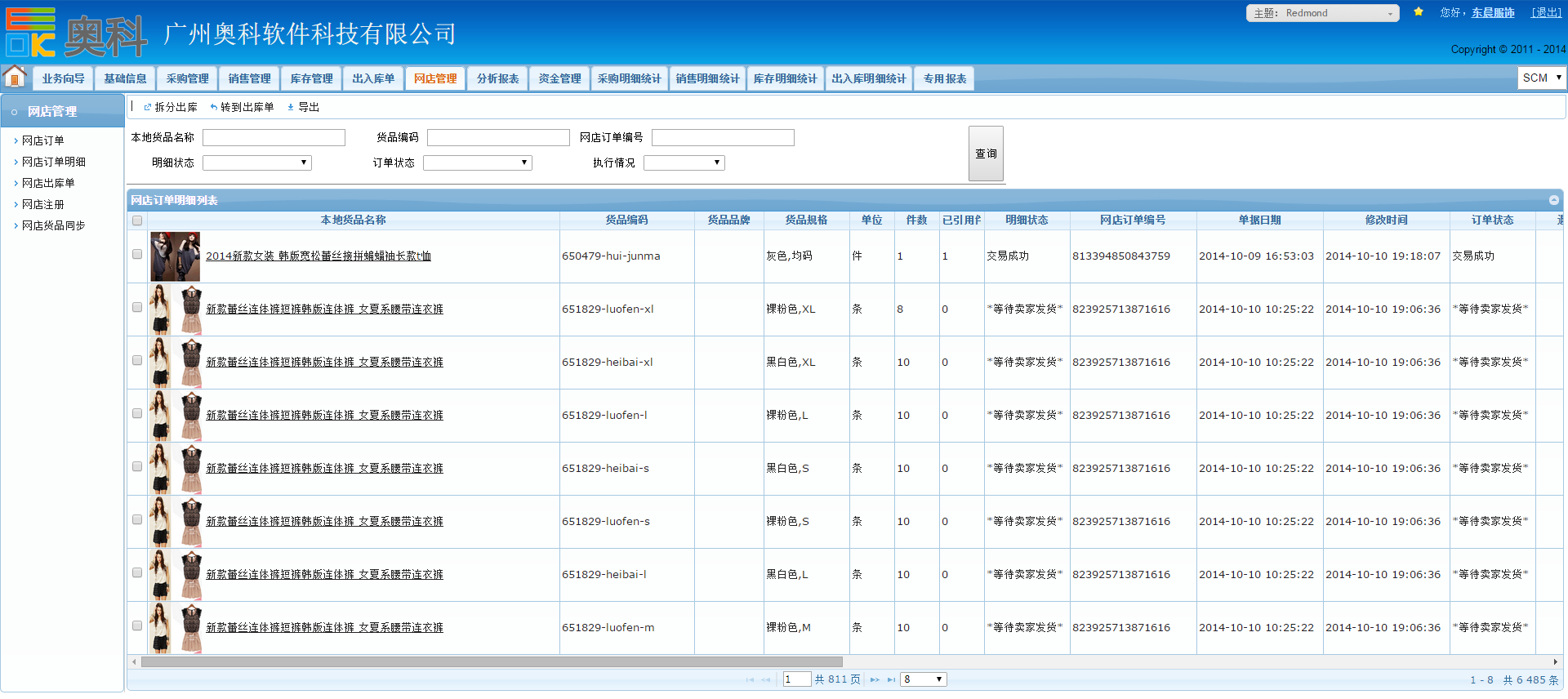Image resolution: width=1568 pixels, height=699 pixels.
Task: Select the checkbox for 651829-luofen-xl row
Action: click(x=137, y=307)
